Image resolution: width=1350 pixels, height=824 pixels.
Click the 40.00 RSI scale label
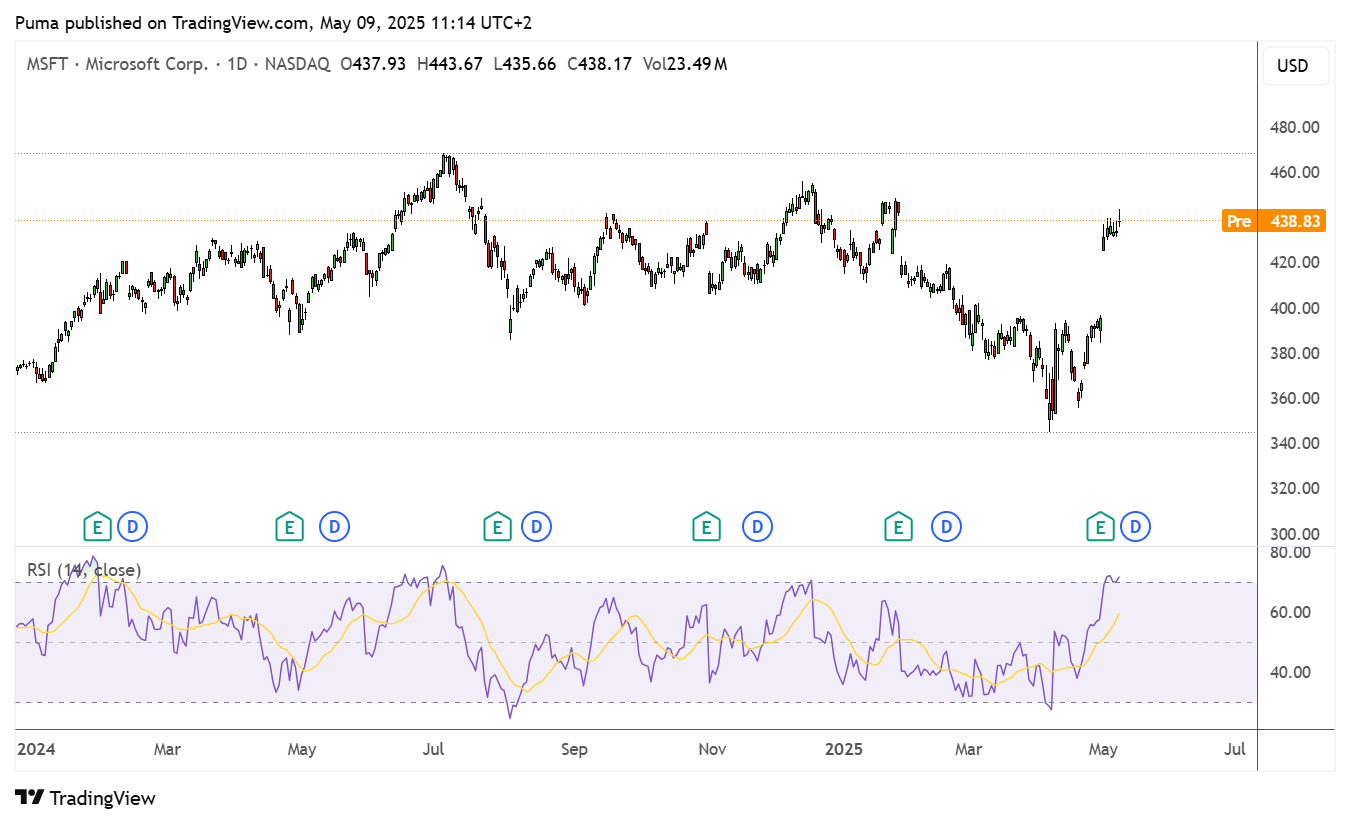click(1291, 672)
